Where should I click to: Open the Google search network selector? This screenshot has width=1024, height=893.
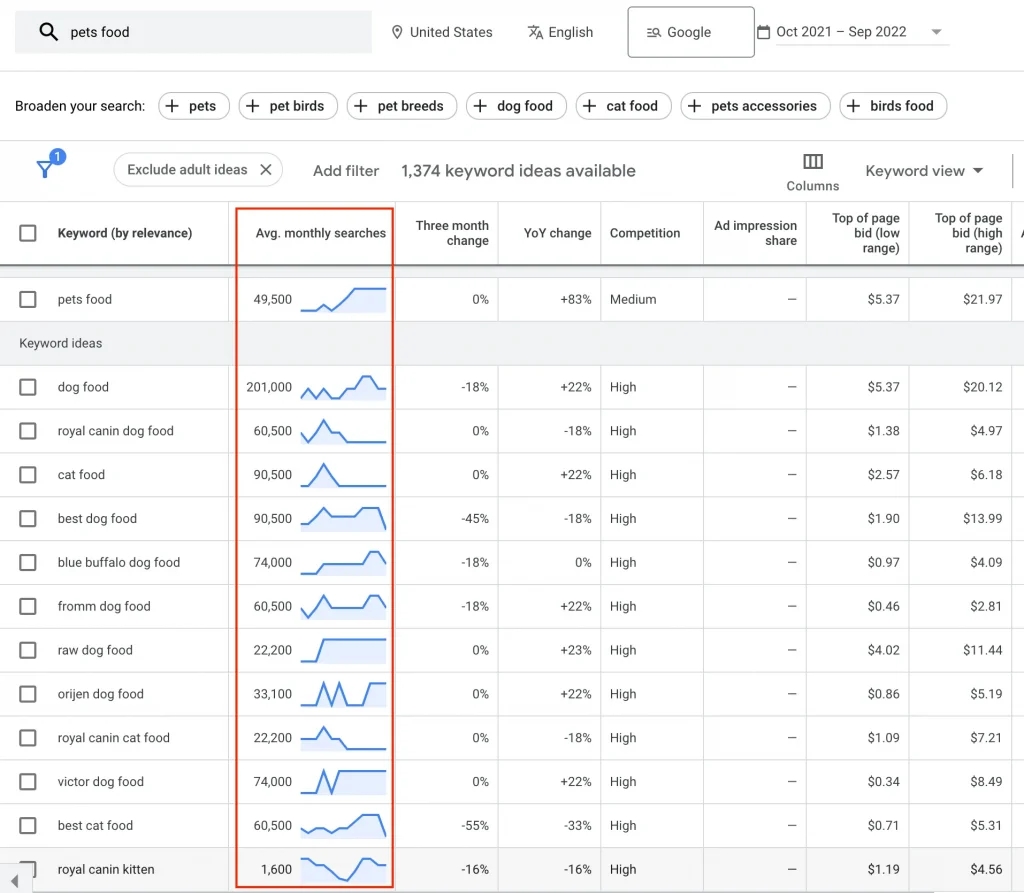pyautogui.click(x=691, y=32)
